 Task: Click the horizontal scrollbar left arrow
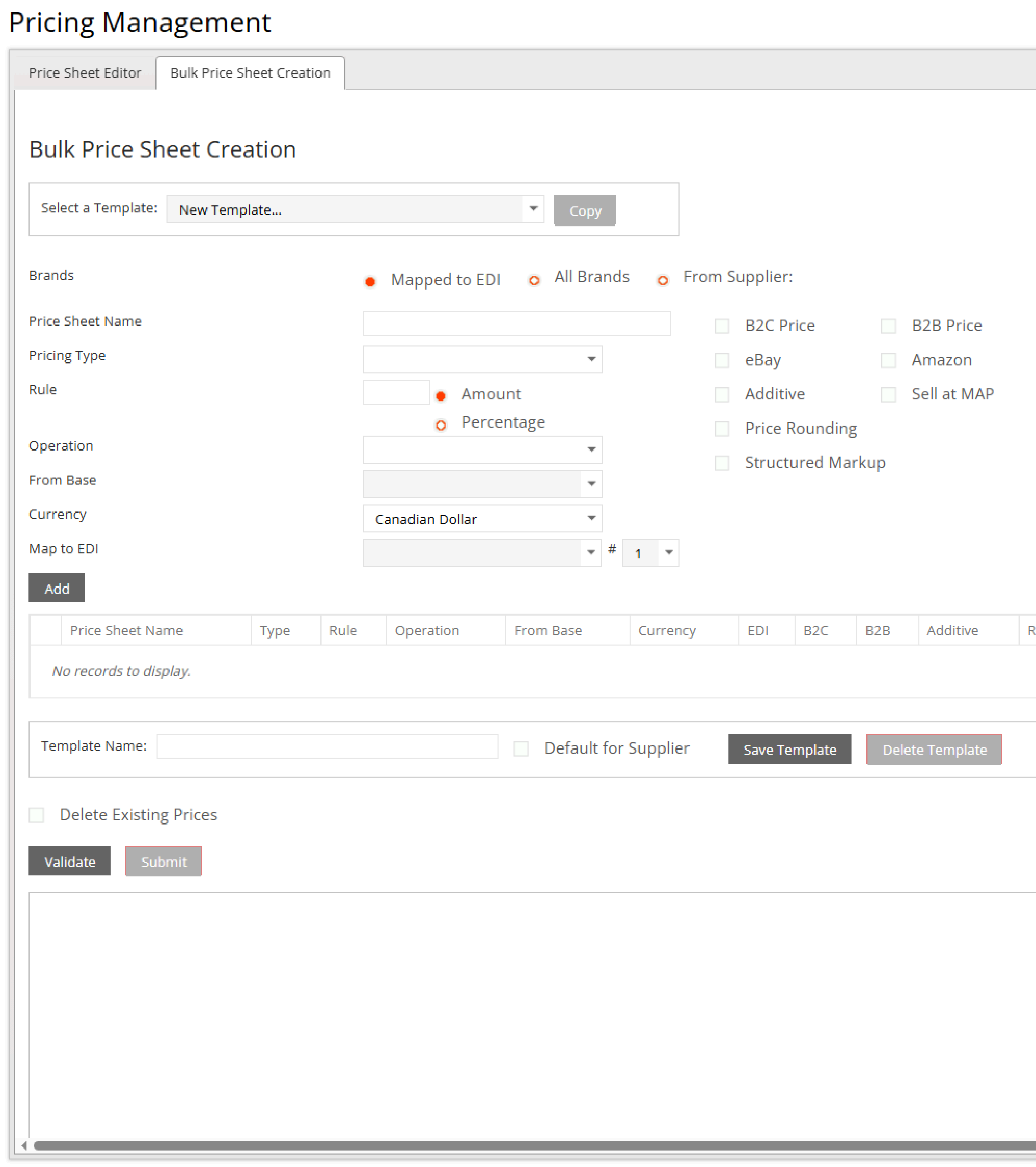(x=23, y=1145)
